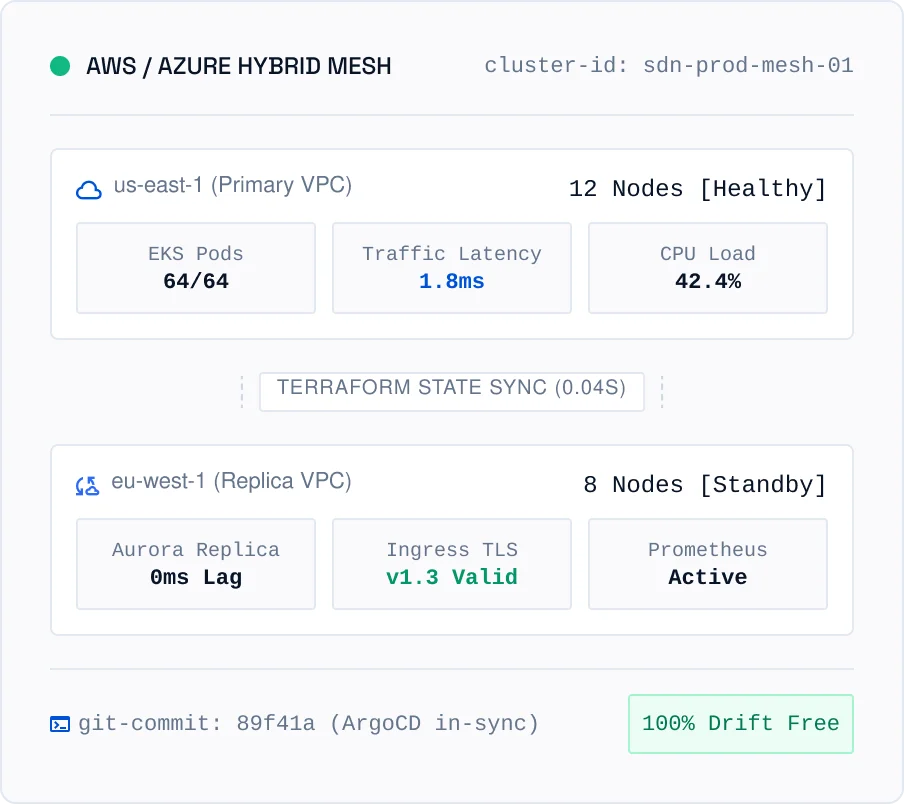Open the CPU Load 42.4% card
The height and width of the screenshot is (804, 904).
708,268
